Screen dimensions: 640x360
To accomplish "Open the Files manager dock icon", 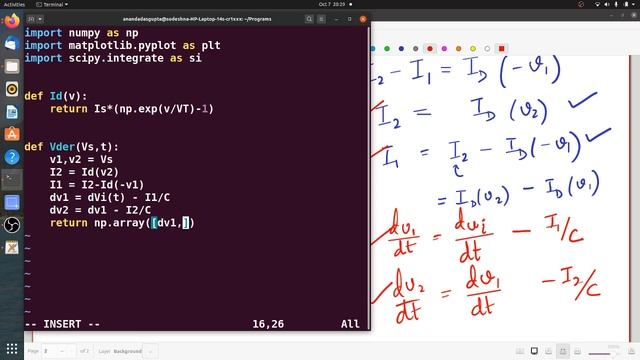I will point(12,66).
